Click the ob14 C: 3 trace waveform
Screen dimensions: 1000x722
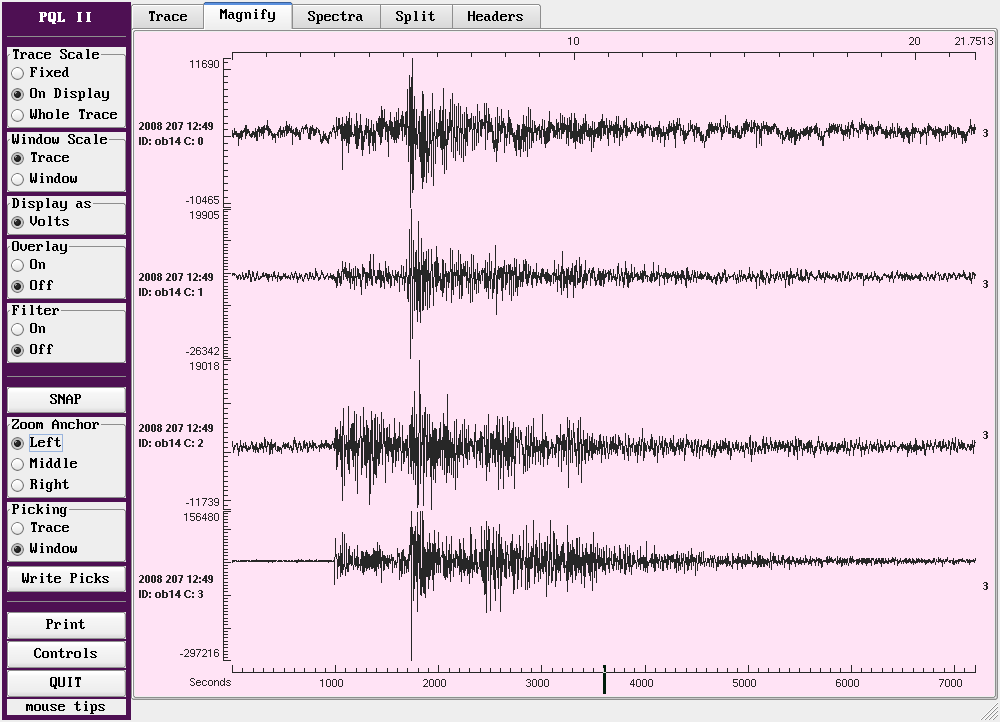tap(600, 562)
